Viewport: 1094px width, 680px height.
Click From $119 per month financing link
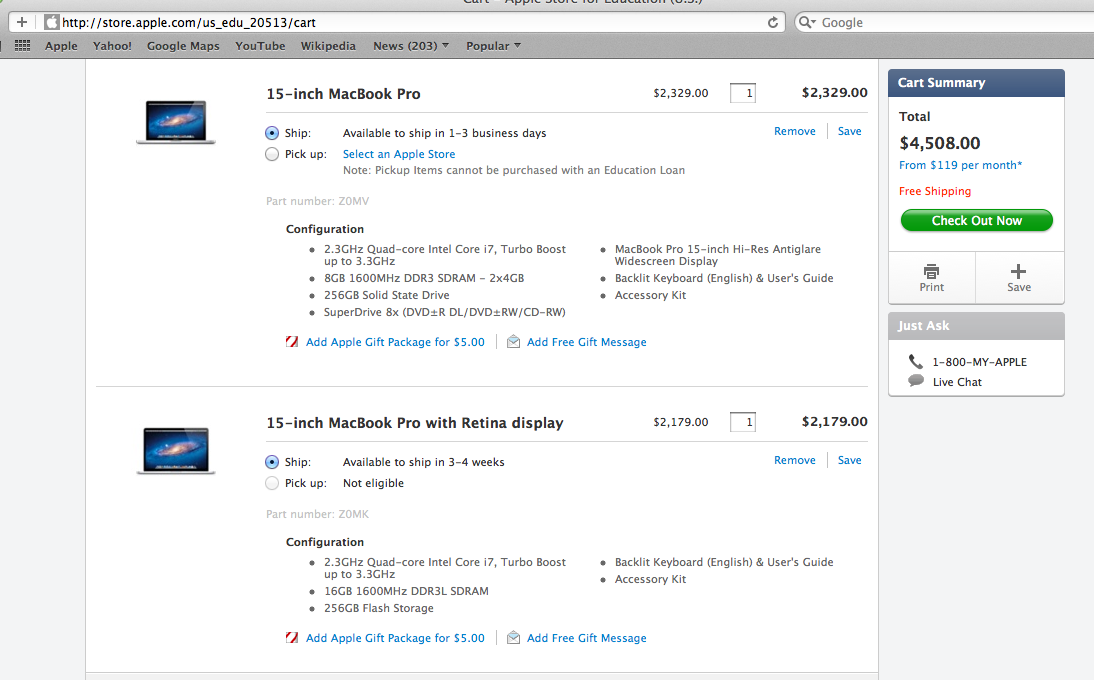[960, 165]
